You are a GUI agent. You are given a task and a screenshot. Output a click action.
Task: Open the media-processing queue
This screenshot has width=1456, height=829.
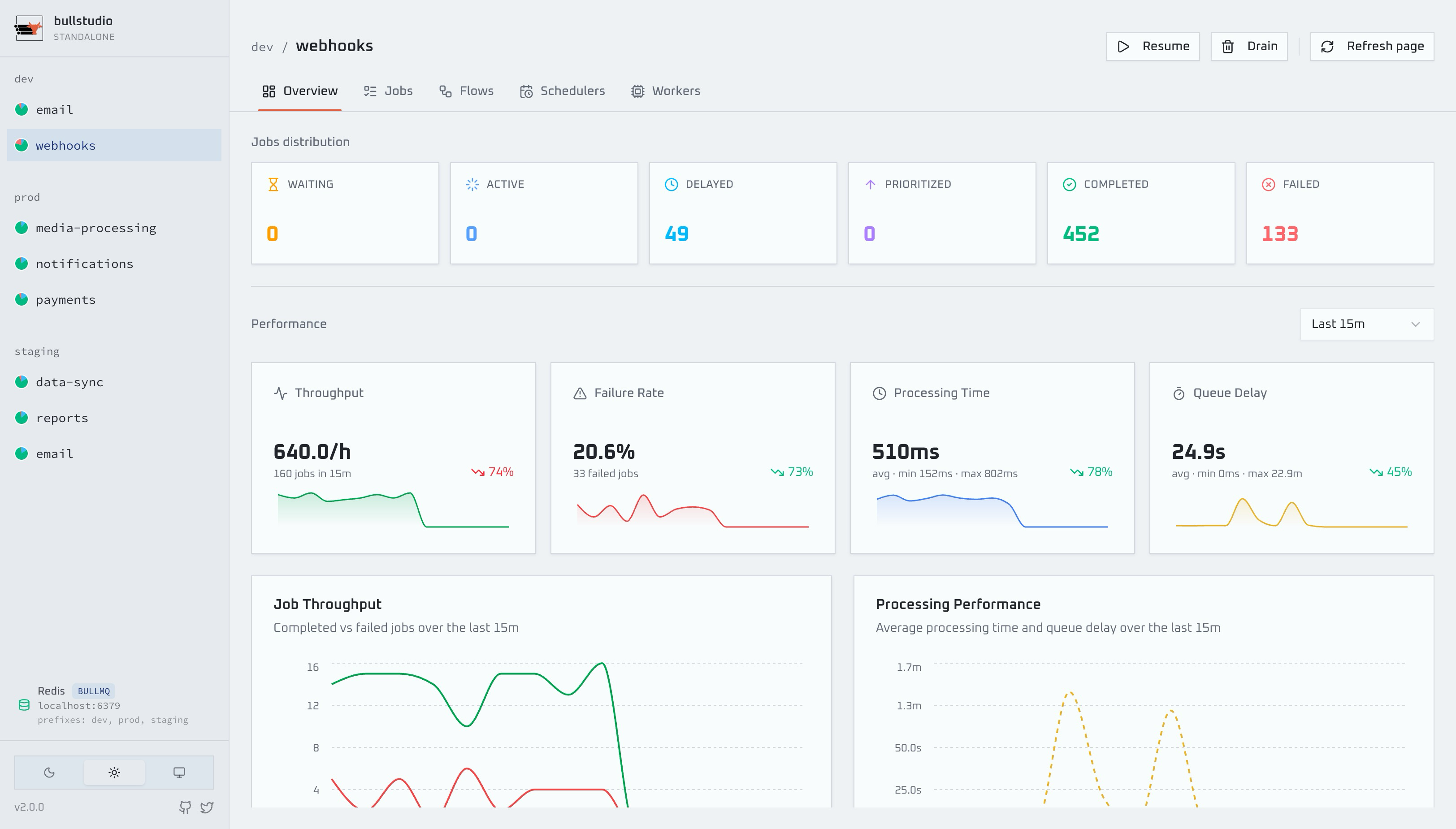[x=114, y=228]
